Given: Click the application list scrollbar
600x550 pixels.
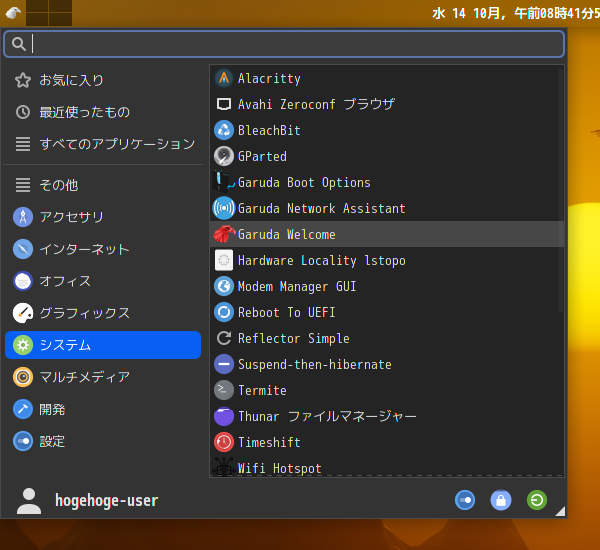Looking at the screenshot, I should click(x=561, y=191).
